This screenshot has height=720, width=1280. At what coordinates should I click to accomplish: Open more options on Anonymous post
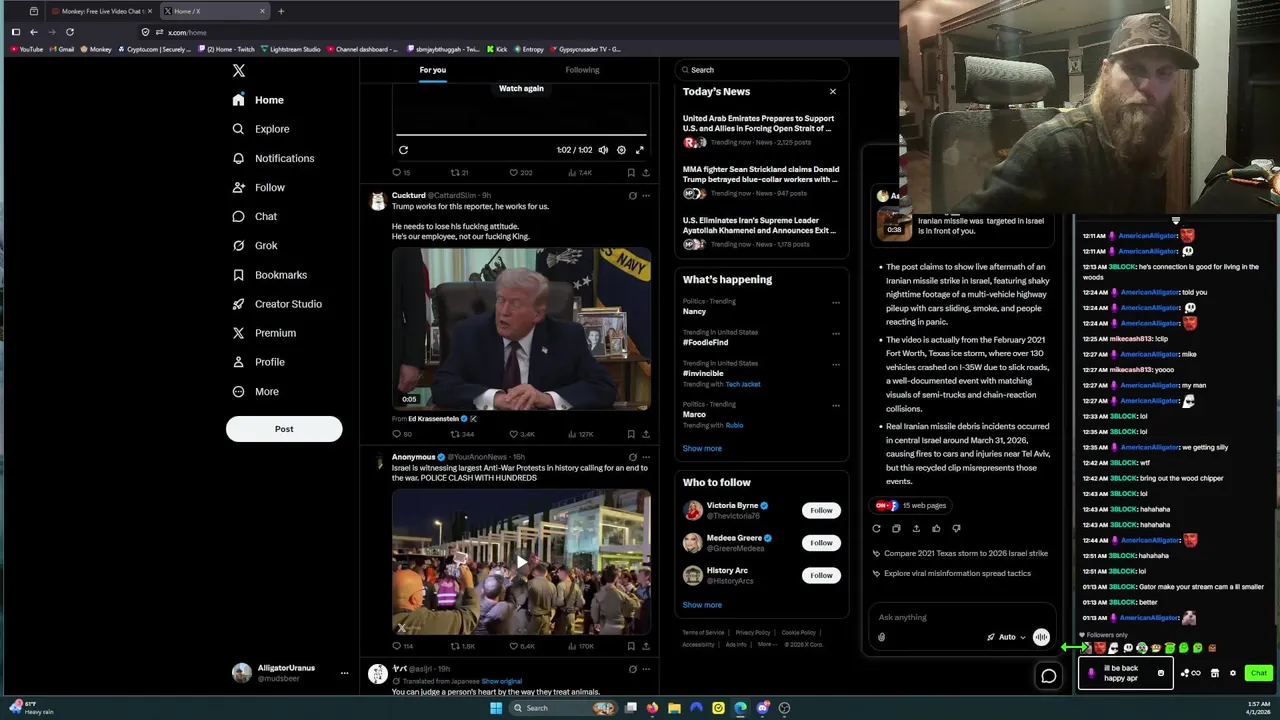pos(646,457)
